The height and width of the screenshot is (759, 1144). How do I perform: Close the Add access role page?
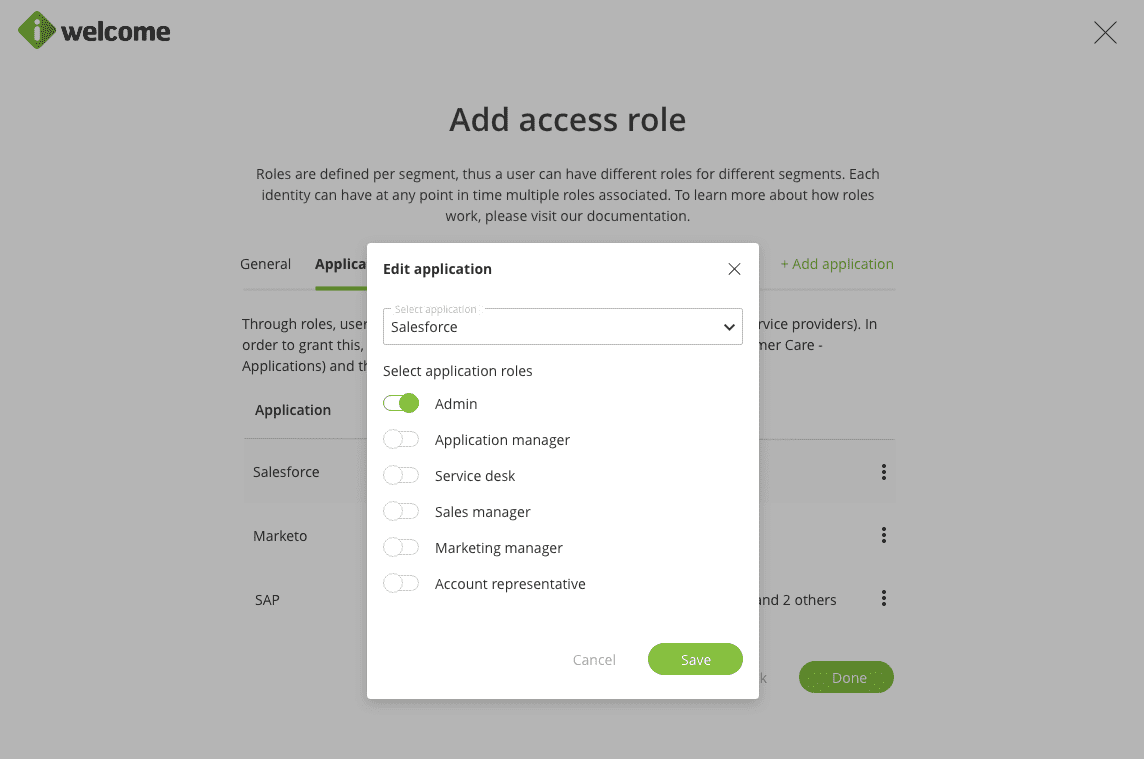[1105, 33]
